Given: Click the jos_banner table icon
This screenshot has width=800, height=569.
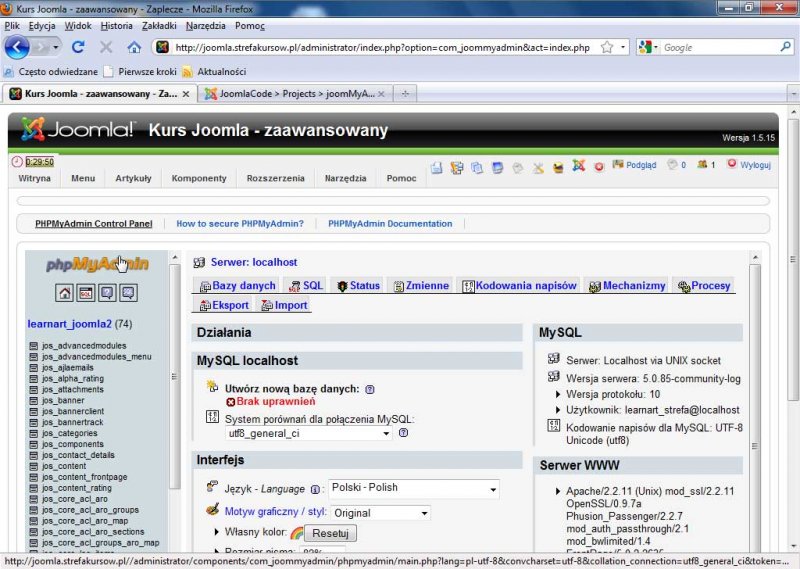Looking at the screenshot, I should (34, 400).
